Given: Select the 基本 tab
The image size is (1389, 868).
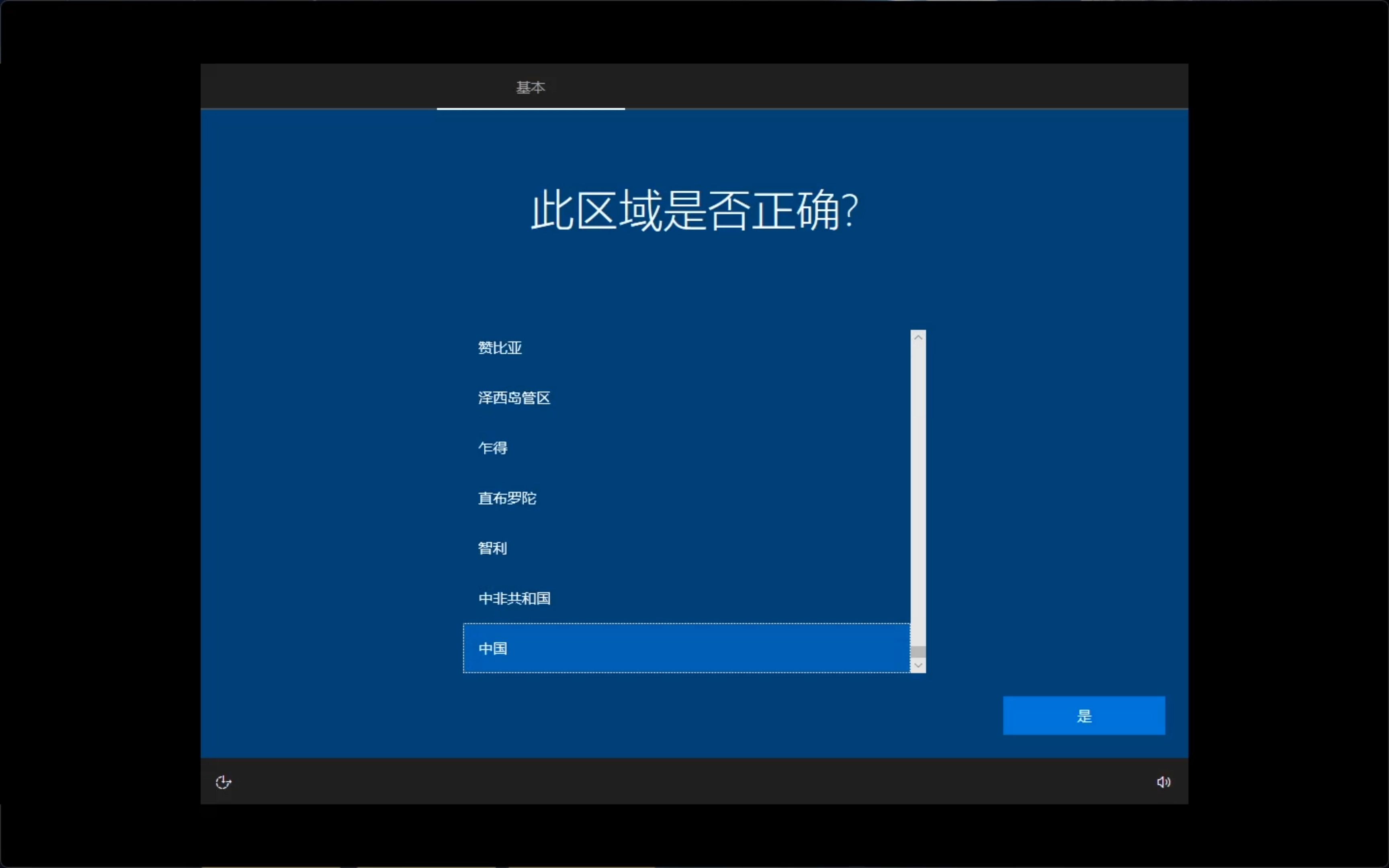Looking at the screenshot, I should pos(531,87).
